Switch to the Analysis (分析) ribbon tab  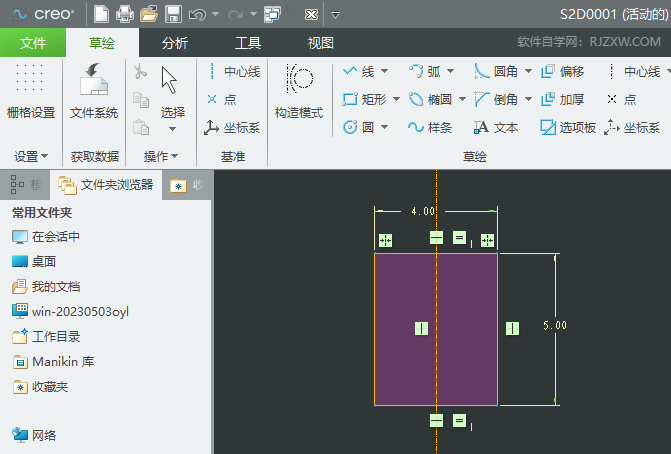(x=174, y=43)
